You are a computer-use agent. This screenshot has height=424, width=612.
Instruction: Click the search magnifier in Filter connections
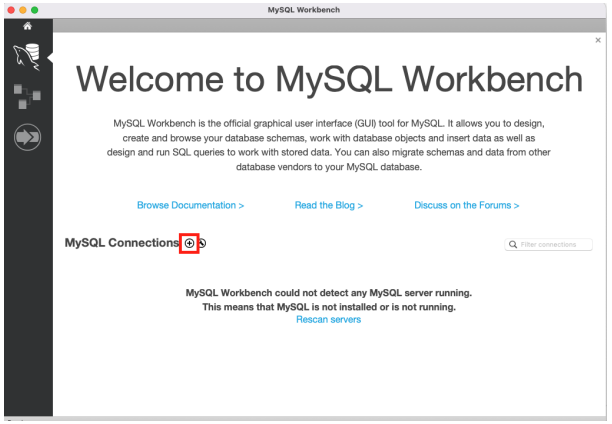click(x=513, y=244)
